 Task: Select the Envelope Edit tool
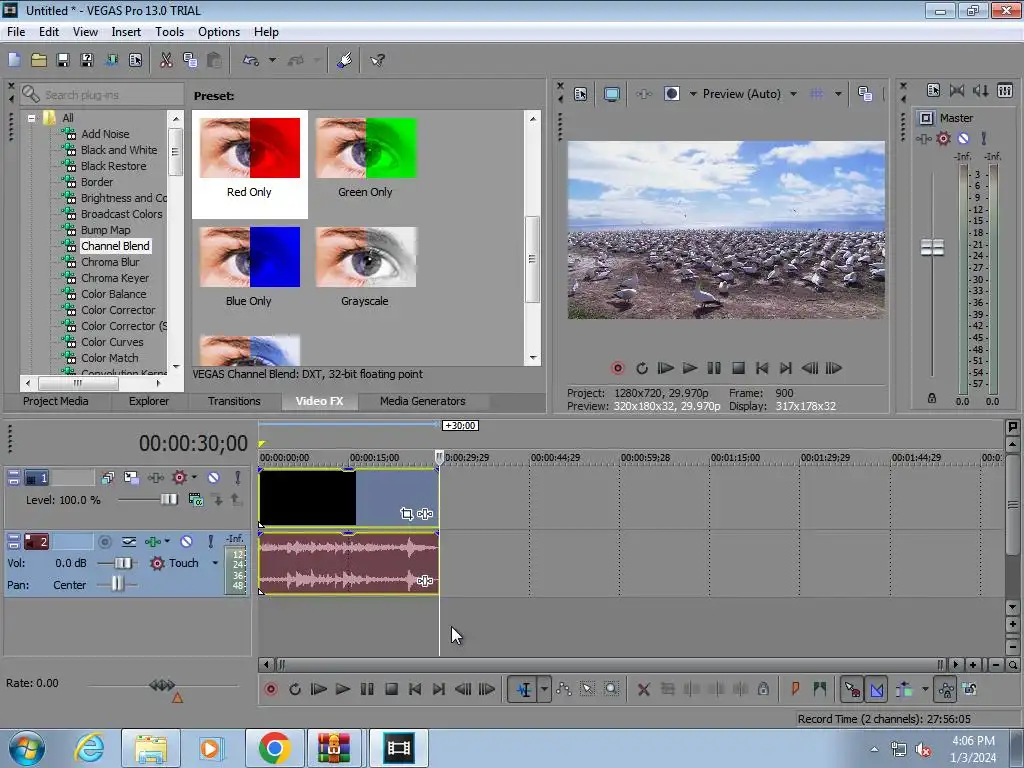(x=564, y=689)
